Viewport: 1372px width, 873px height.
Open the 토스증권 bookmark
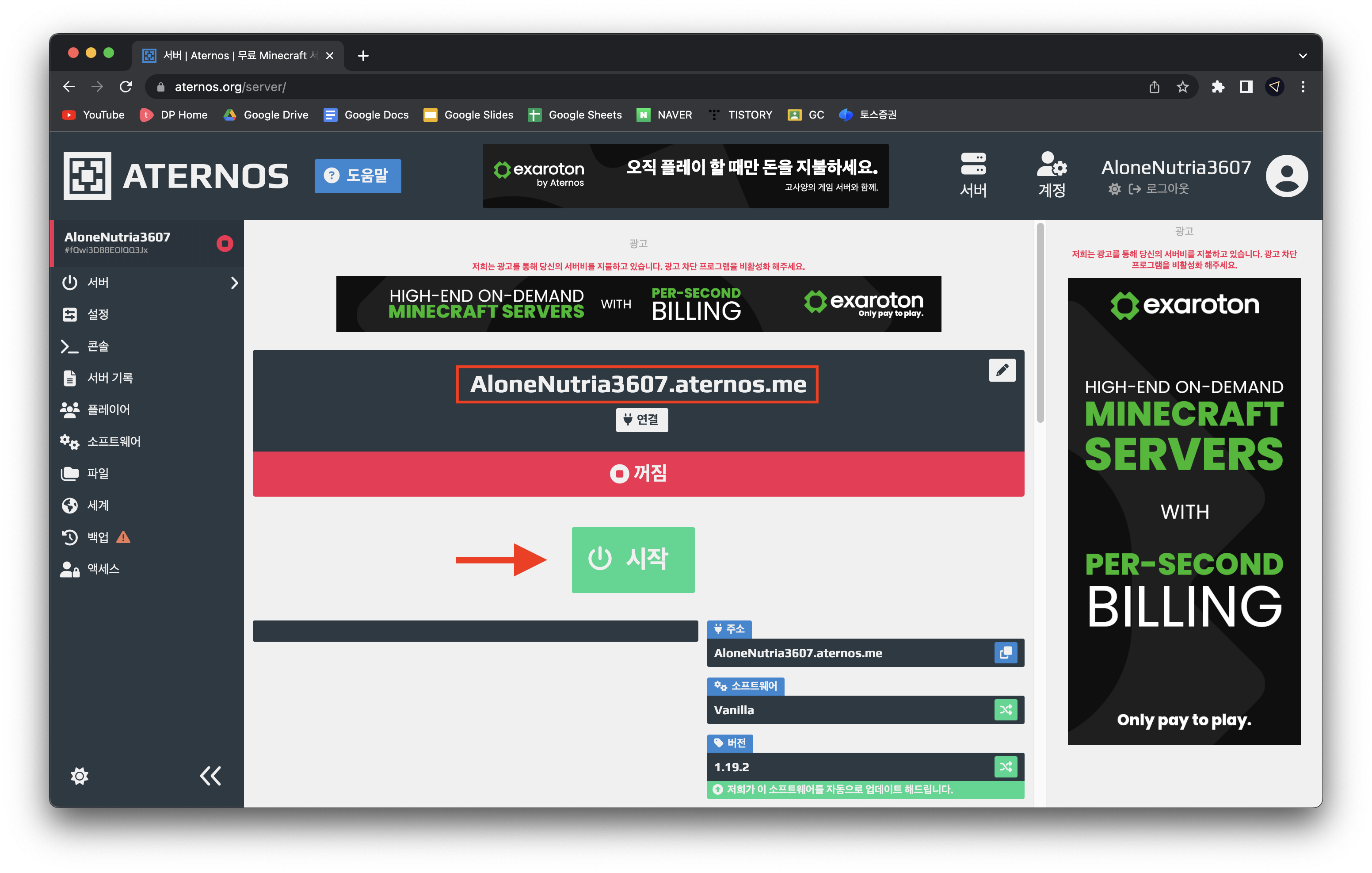[x=868, y=115]
